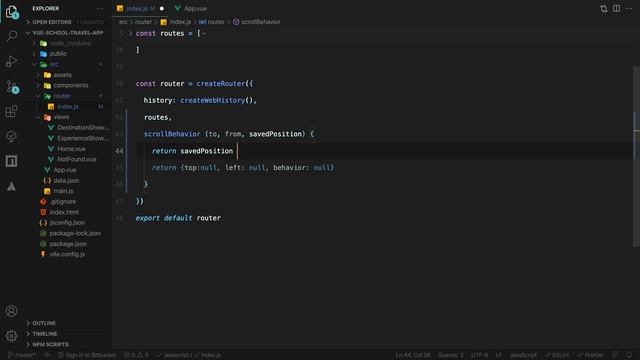Screen dimensions: 640x360
Task: Click the sync changes icon in status bar
Action: [47, 355]
